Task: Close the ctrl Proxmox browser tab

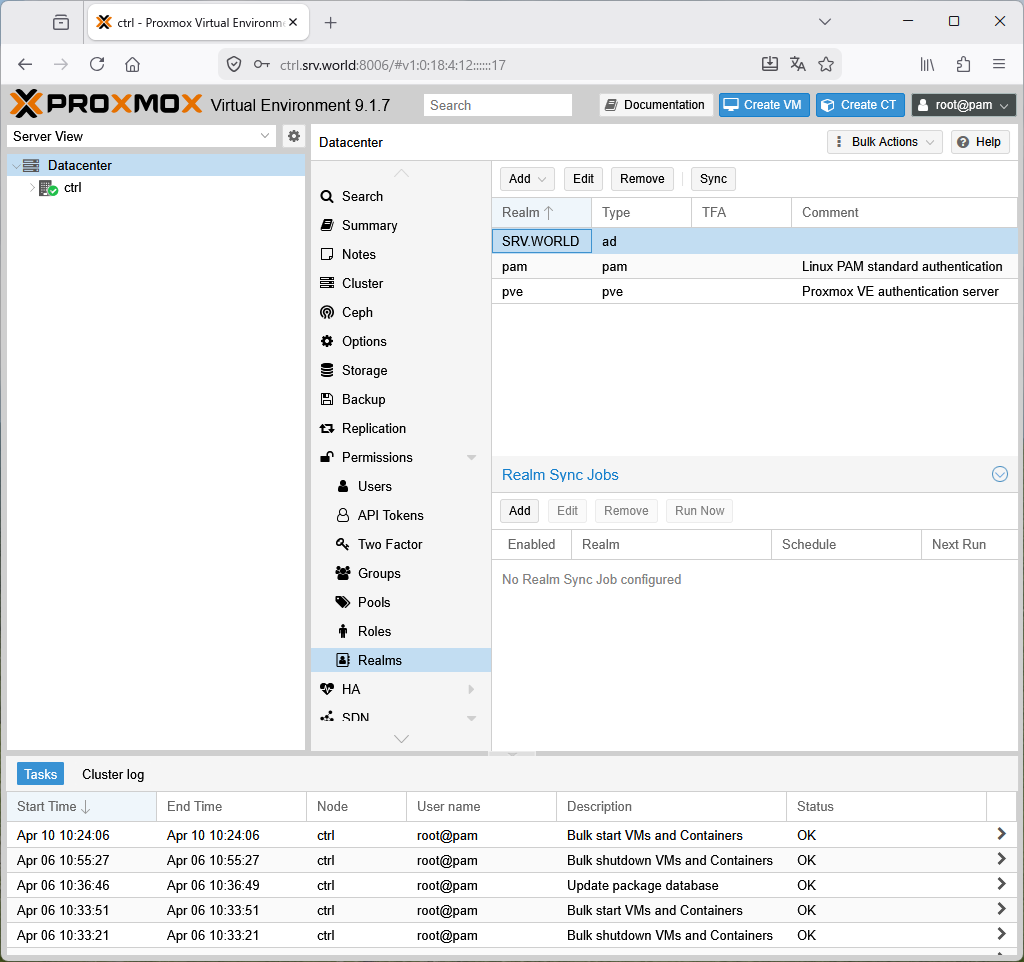Action: coord(293,22)
